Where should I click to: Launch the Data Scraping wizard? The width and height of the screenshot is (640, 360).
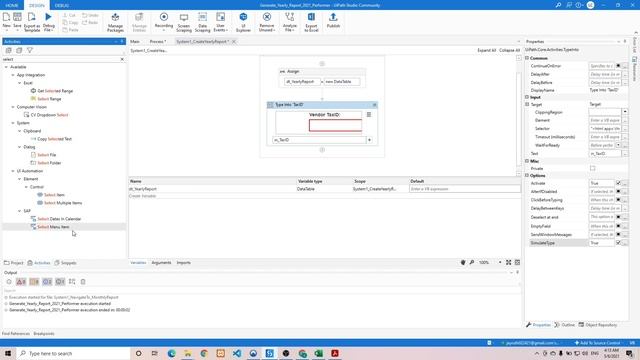click(202, 22)
